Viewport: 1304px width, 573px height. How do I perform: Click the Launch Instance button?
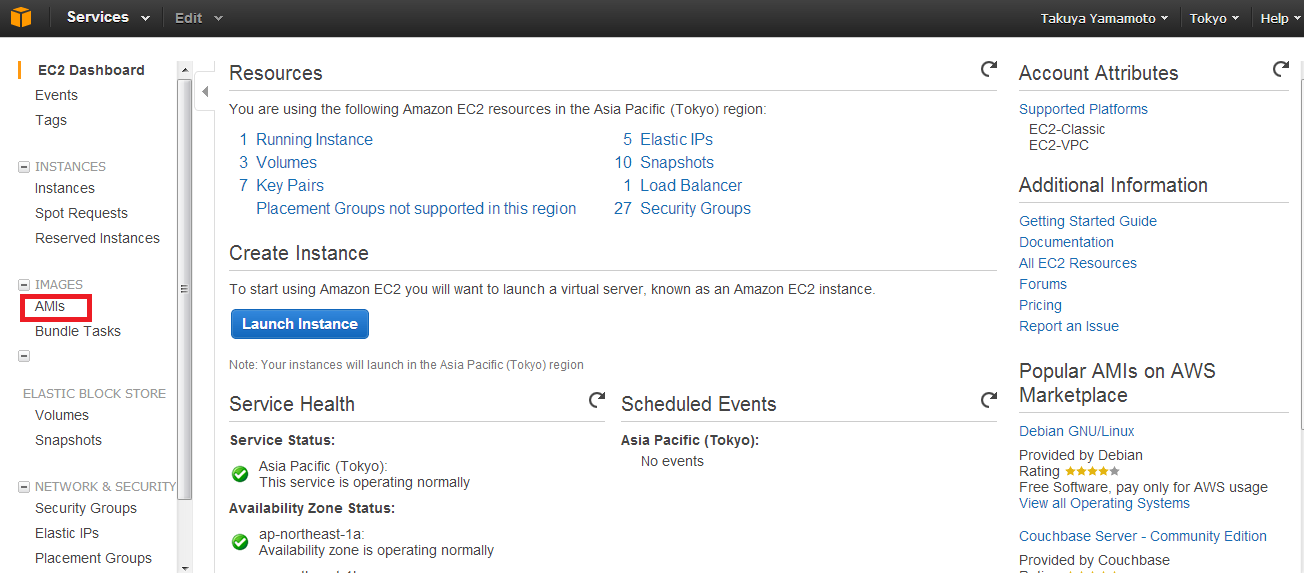tap(300, 324)
